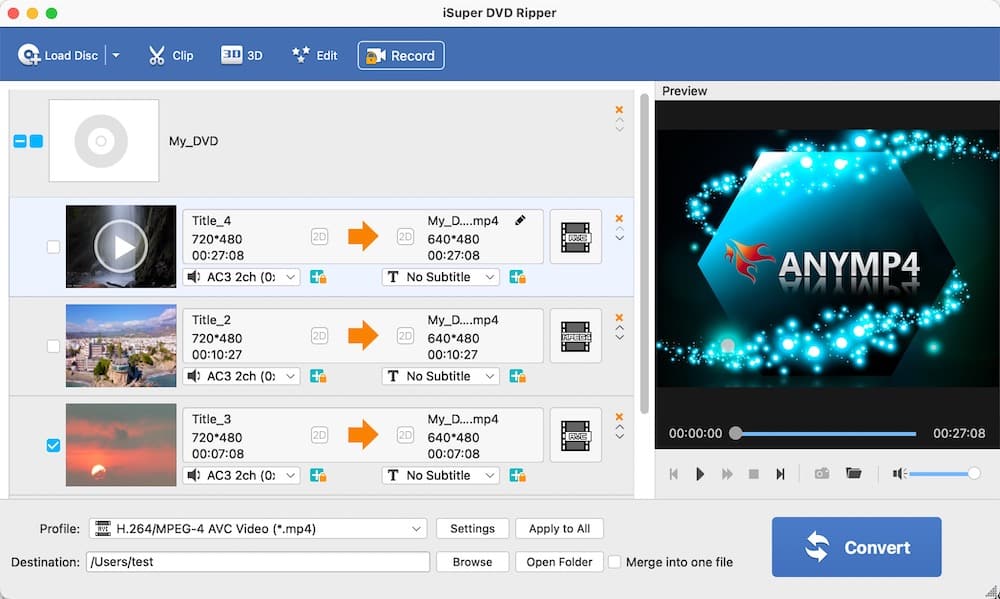1000x599 pixels.
Task: Start conversion with Convert button
Action: pos(857,547)
